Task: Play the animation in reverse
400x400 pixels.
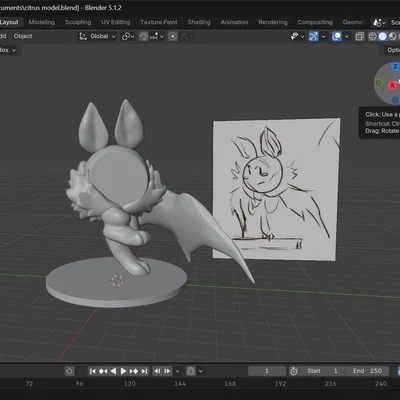Action: pyautogui.click(x=113, y=371)
